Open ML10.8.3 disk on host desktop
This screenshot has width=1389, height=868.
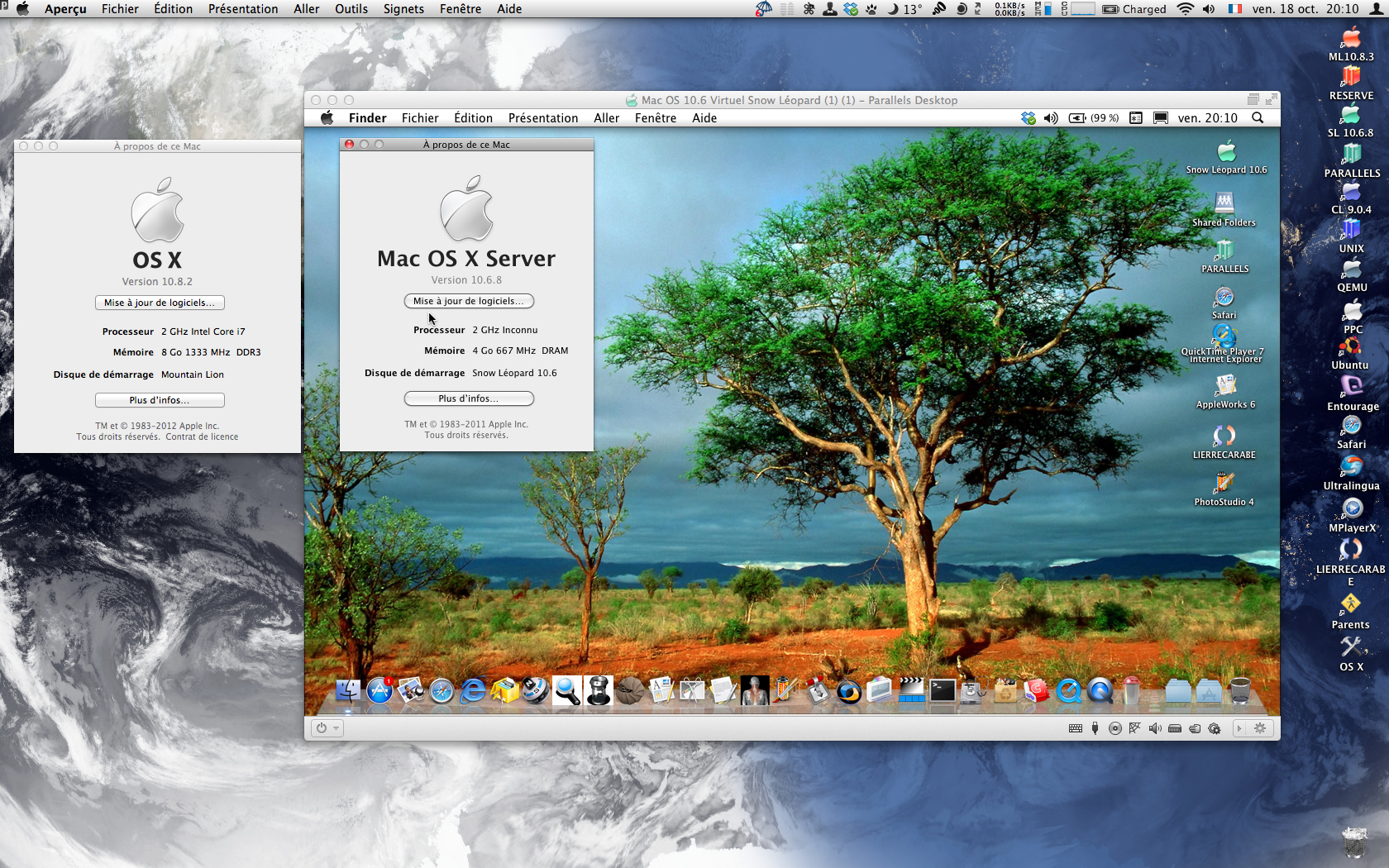[1351, 45]
